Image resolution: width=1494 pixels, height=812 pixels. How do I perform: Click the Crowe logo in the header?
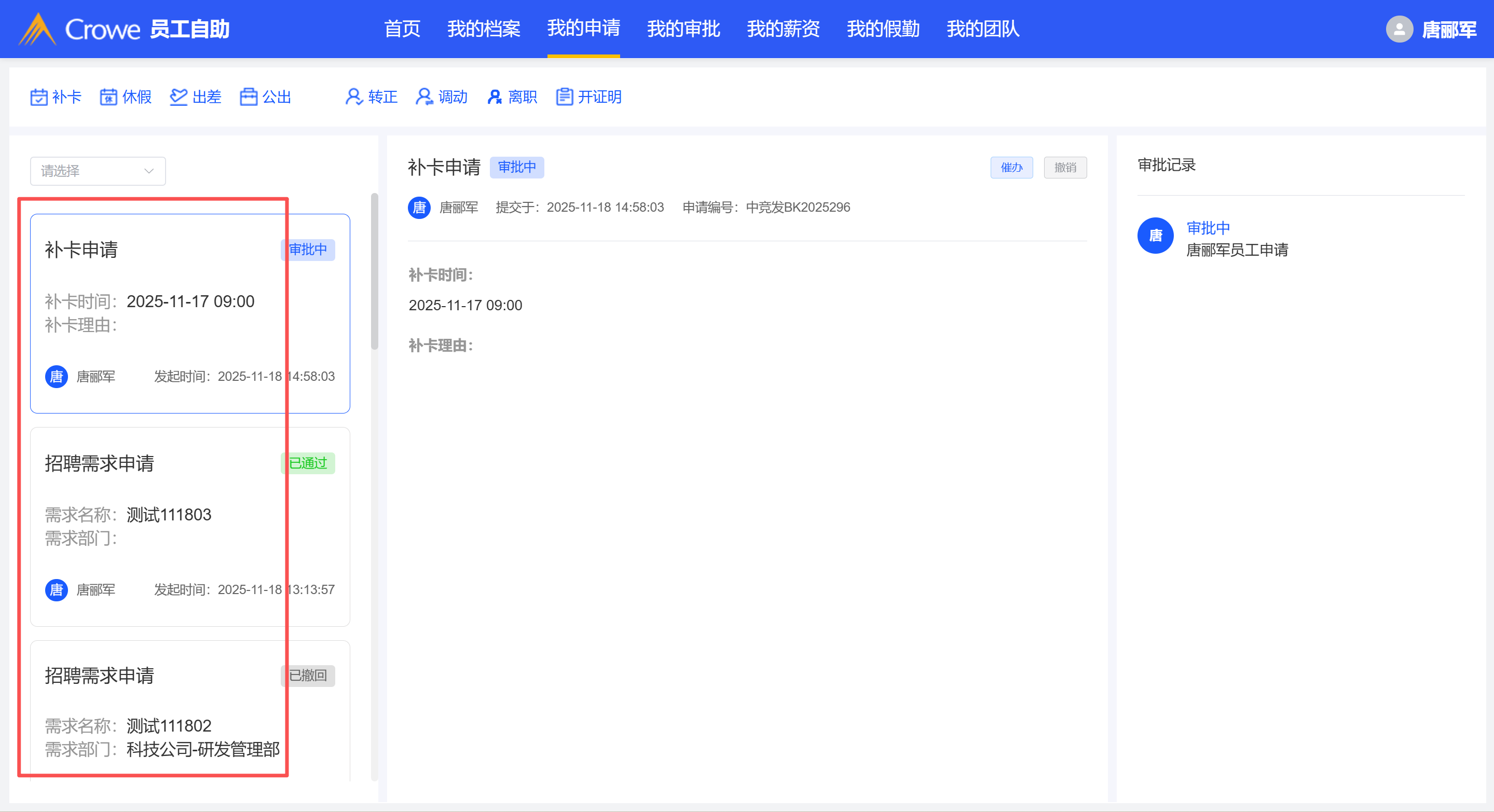pos(37,29)
